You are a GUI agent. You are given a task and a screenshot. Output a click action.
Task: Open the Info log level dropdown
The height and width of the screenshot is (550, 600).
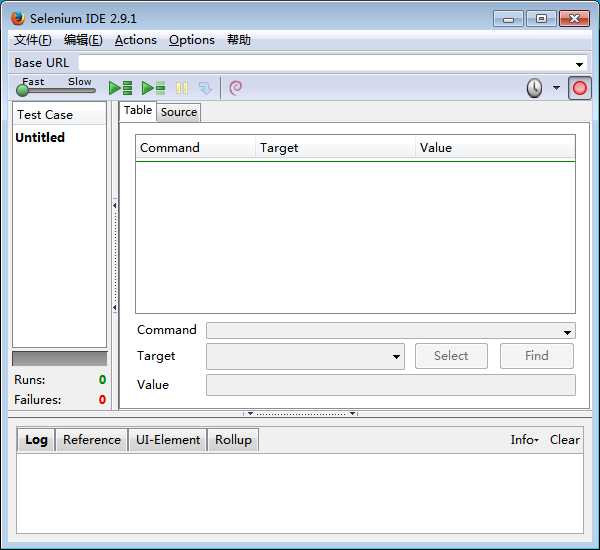[525, 440]
